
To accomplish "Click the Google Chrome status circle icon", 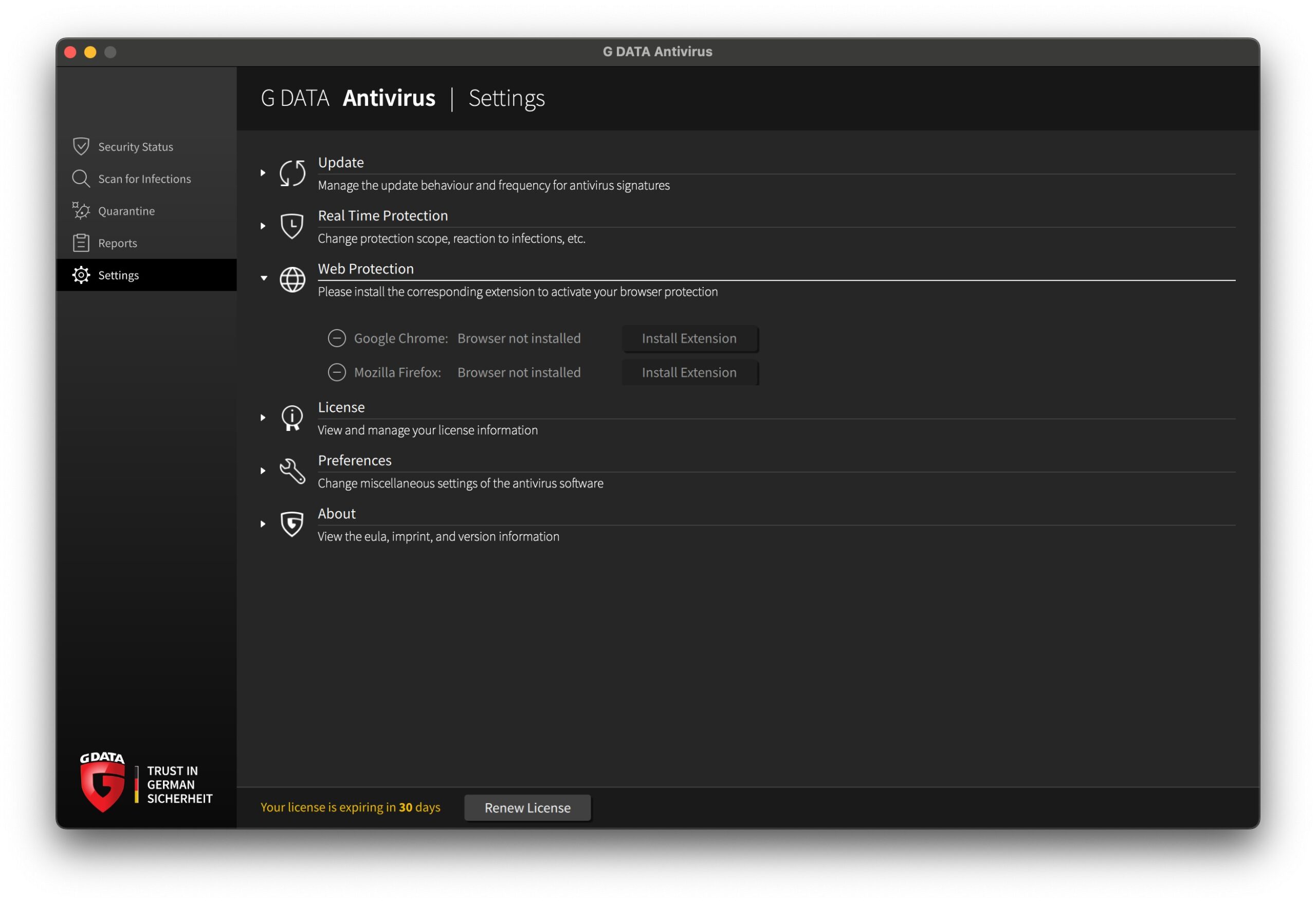I will (337, 338).
